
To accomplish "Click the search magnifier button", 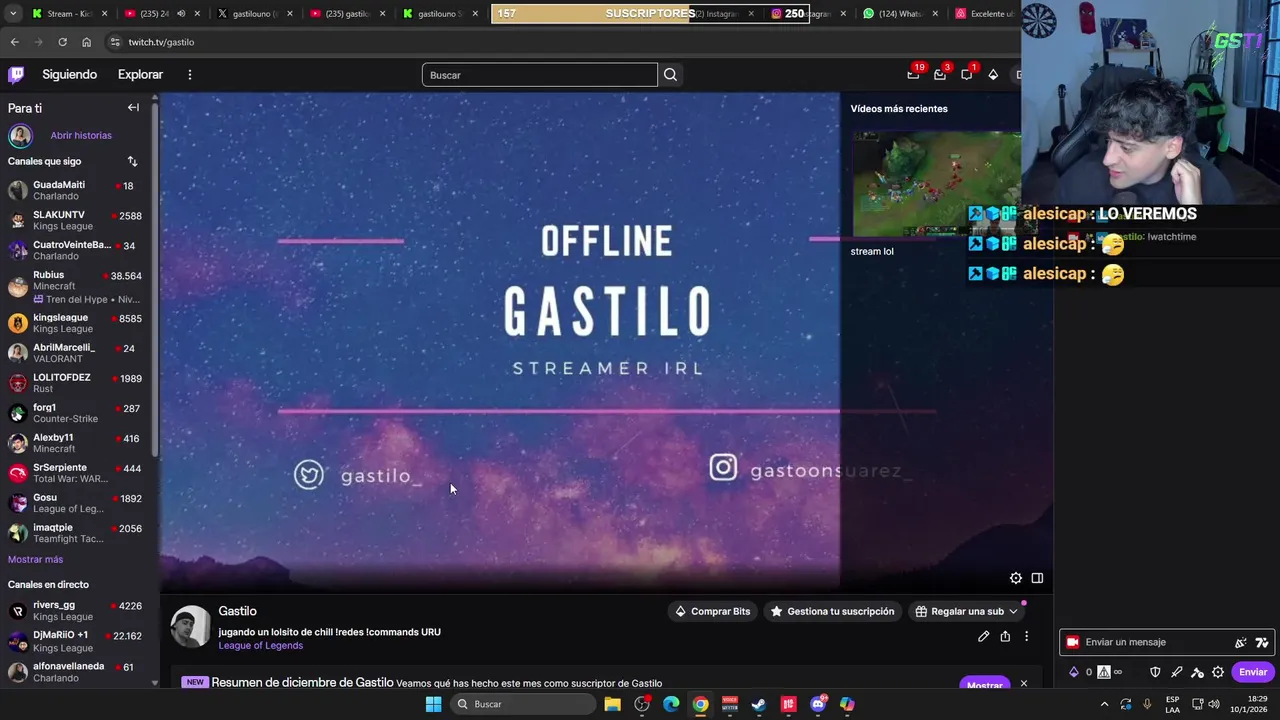I will point(670,75).
